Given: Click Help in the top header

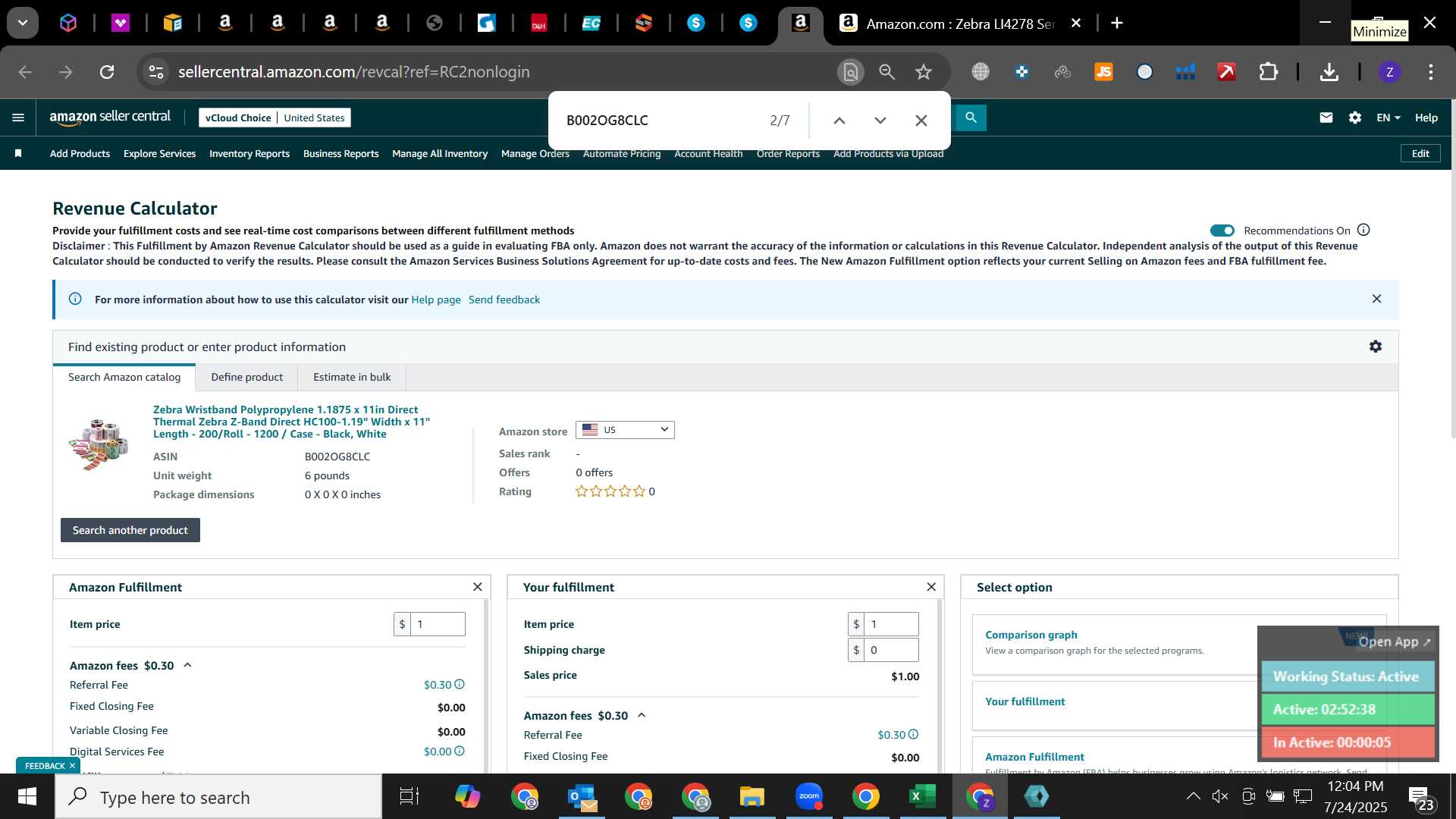Looking at the screenshot, I should pyautogui.click(x=1426, y=118).
